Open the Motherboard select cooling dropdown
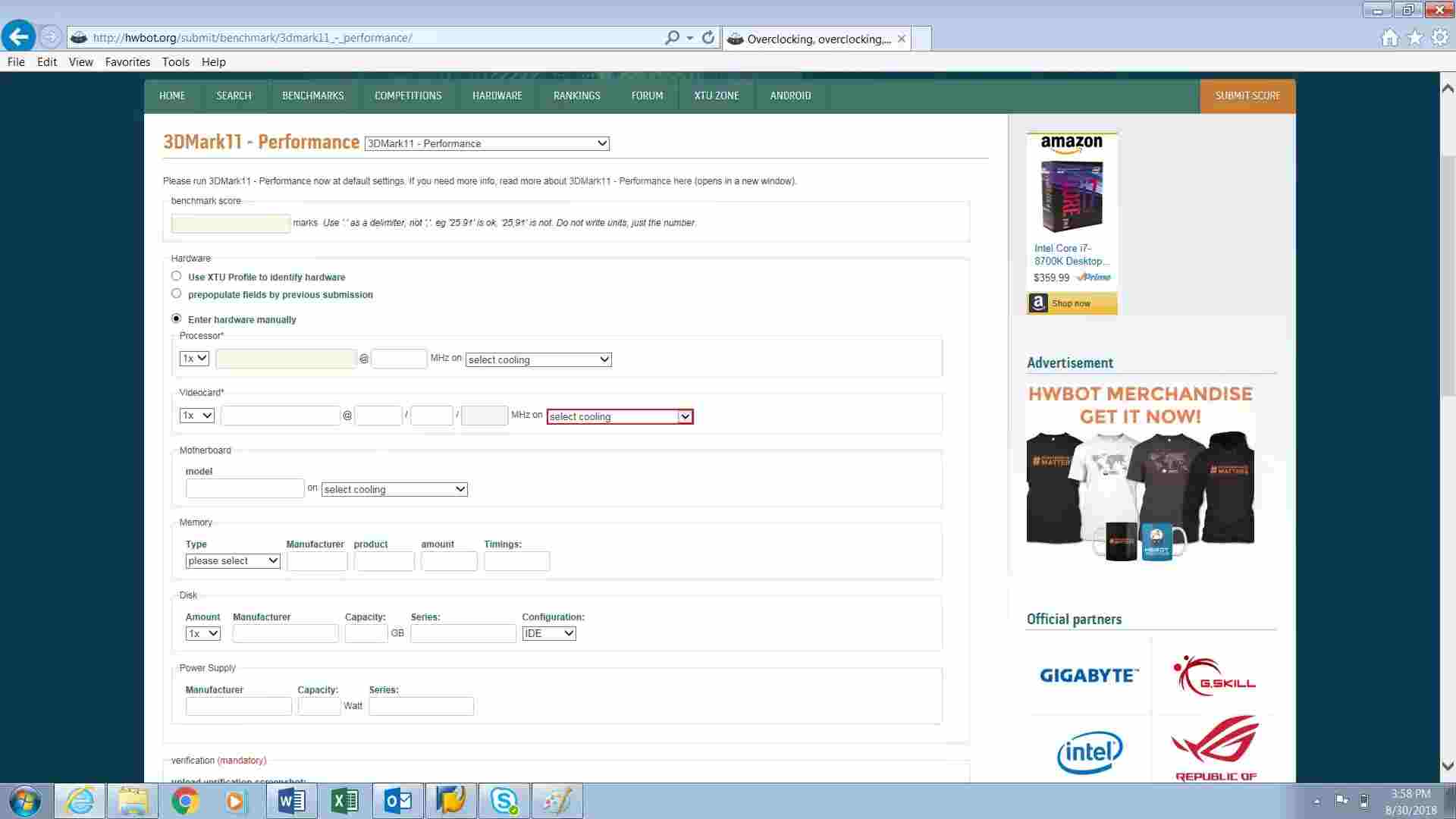Image resolution: width=1456 pixels, height=819 pixels. (394, 489)
